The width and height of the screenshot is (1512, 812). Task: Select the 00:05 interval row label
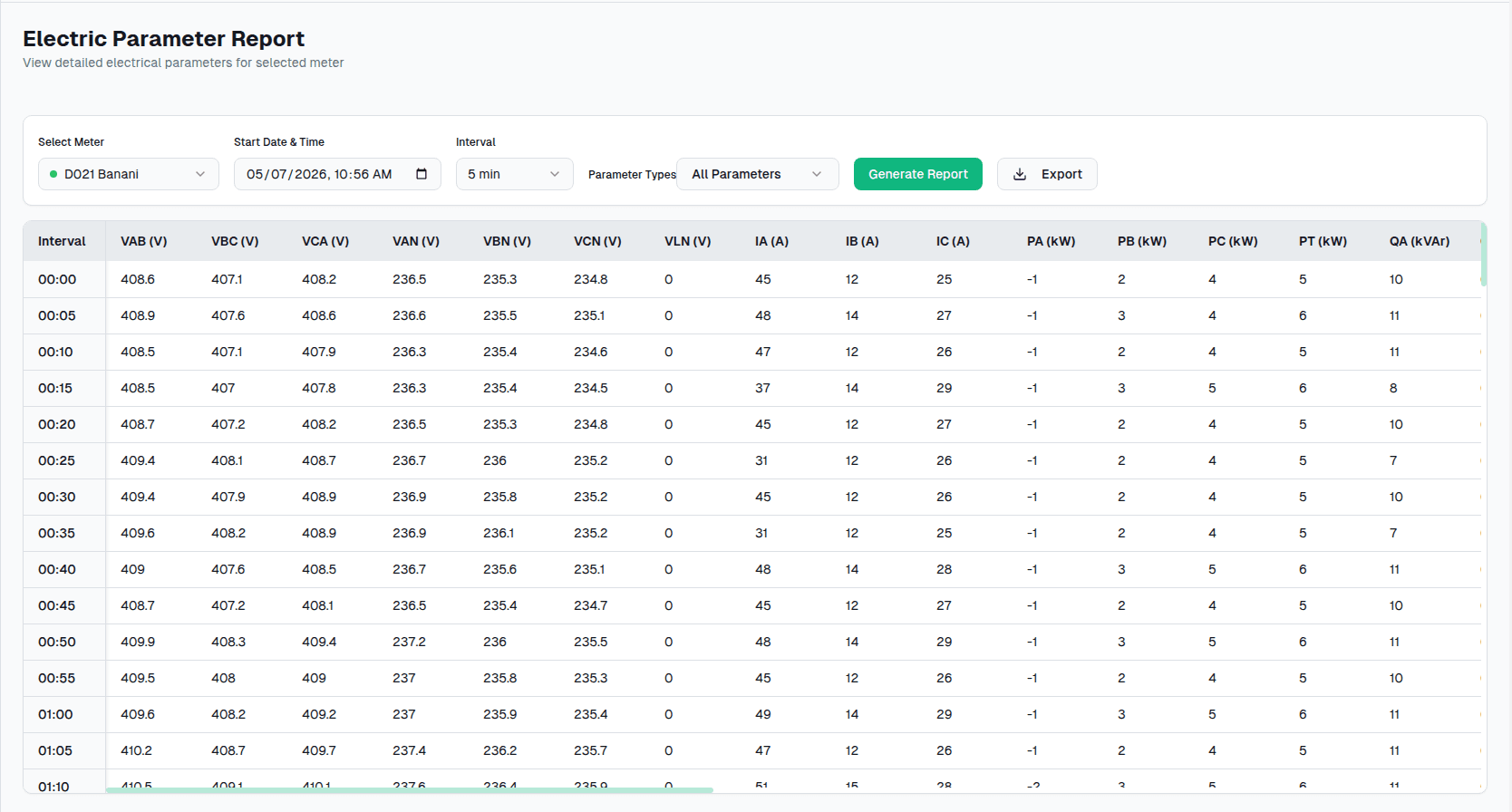click(57, 315)
